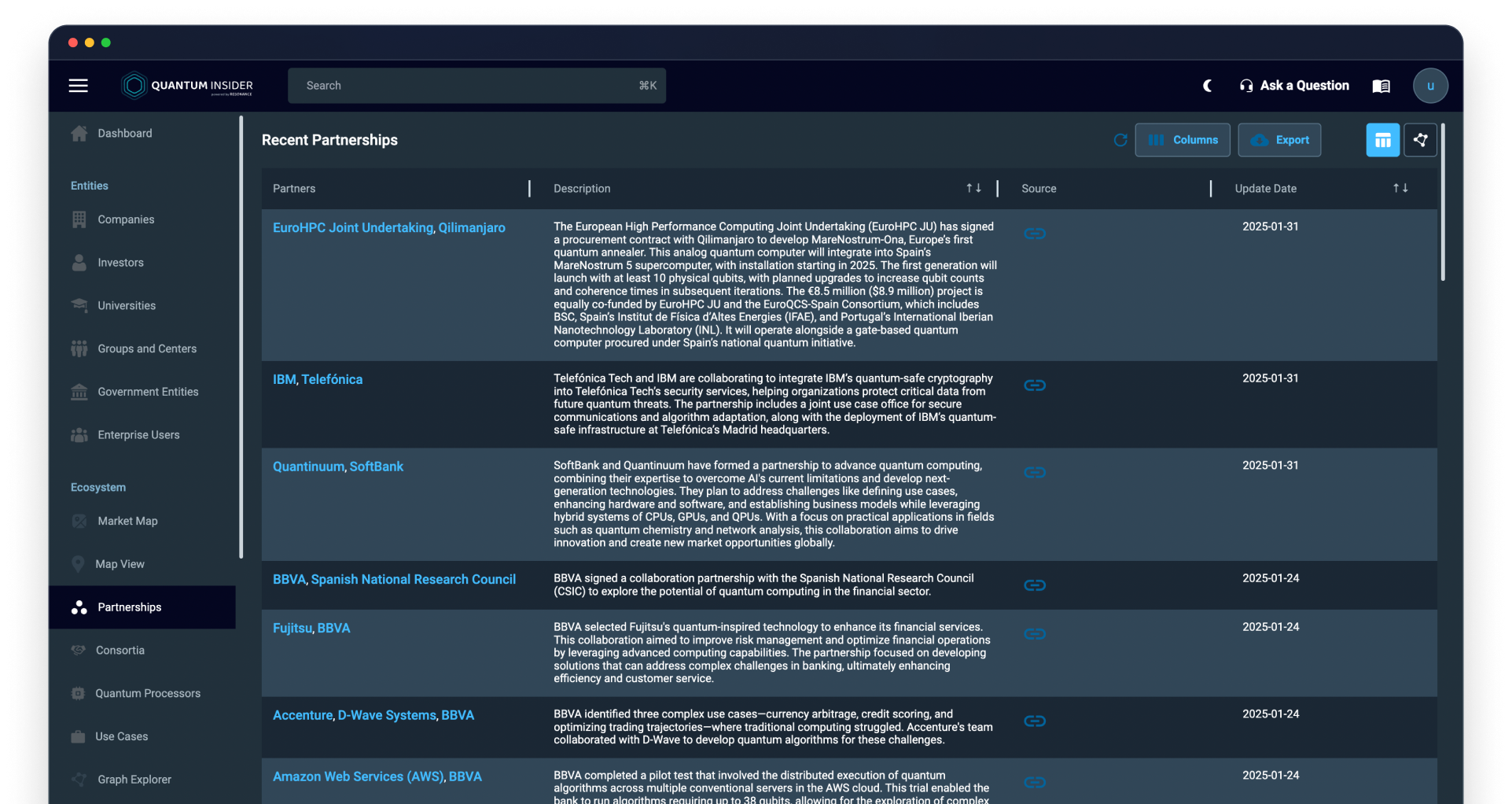Open Amazon Web Services (AWS) link
The width and height of the screenshot is (1512, 804).
tap(359, 777)
